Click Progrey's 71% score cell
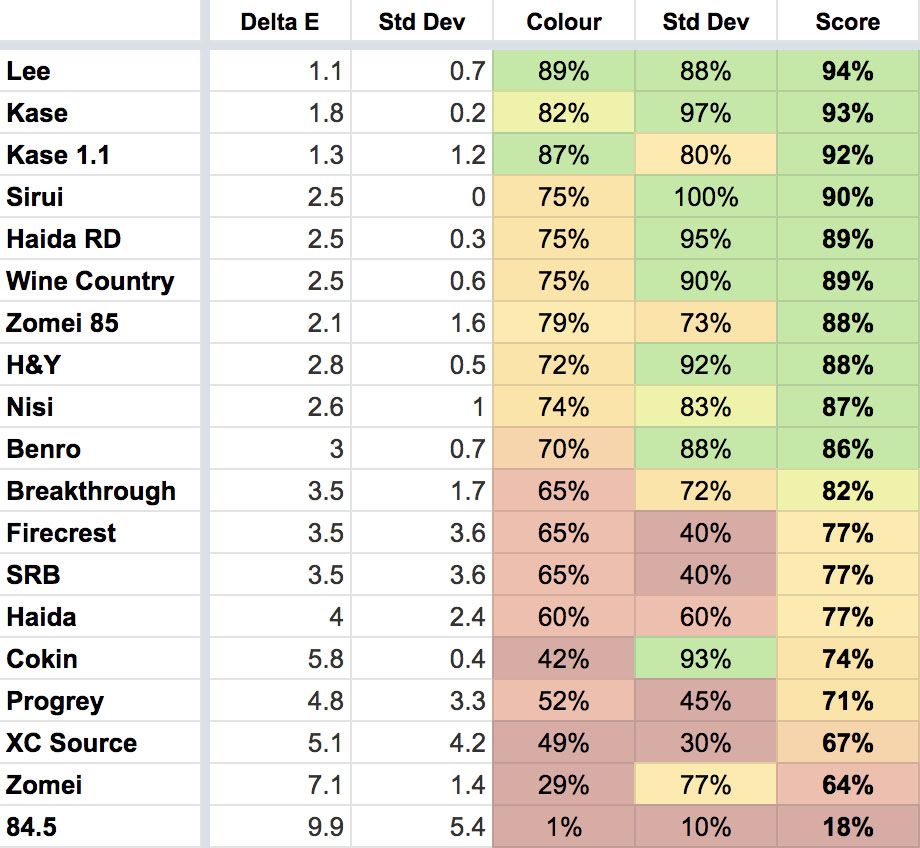920x848 pixels. tap(848, 701)
